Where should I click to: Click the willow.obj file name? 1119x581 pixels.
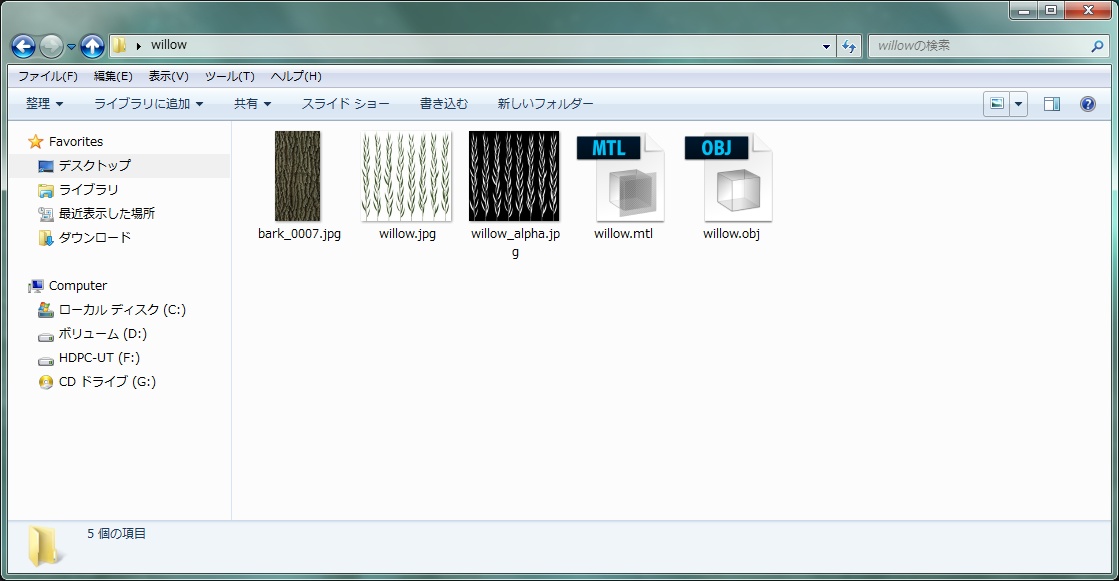[x=731, y=233]
